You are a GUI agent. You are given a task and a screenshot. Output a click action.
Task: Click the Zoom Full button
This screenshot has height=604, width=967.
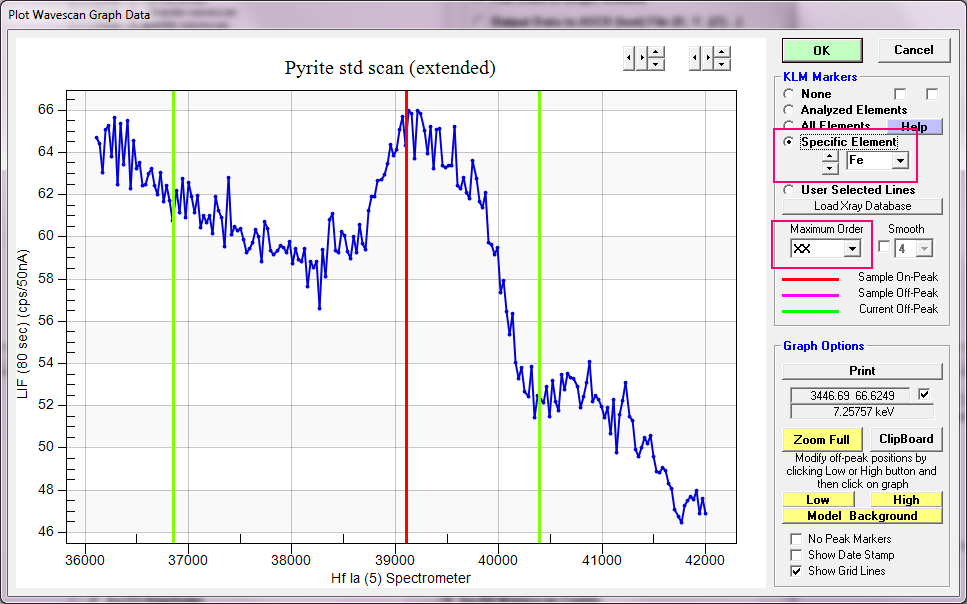click(821, 439)
